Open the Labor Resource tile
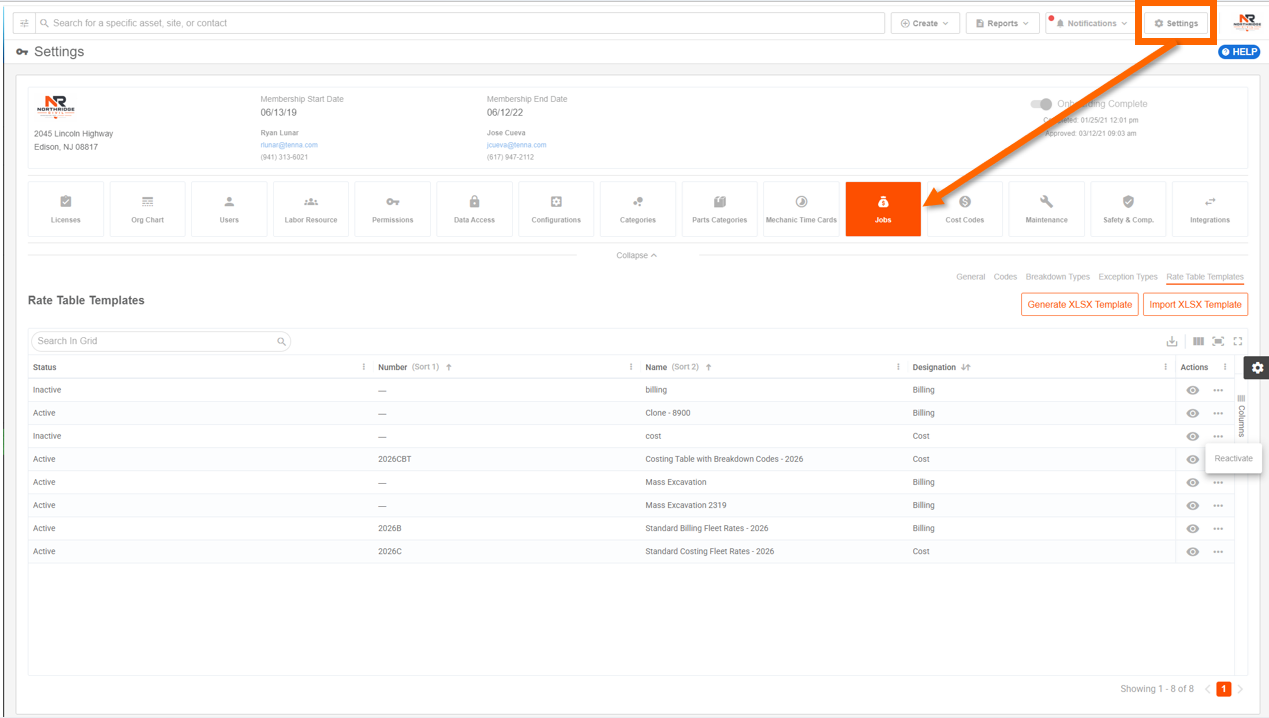 [311, 209]
